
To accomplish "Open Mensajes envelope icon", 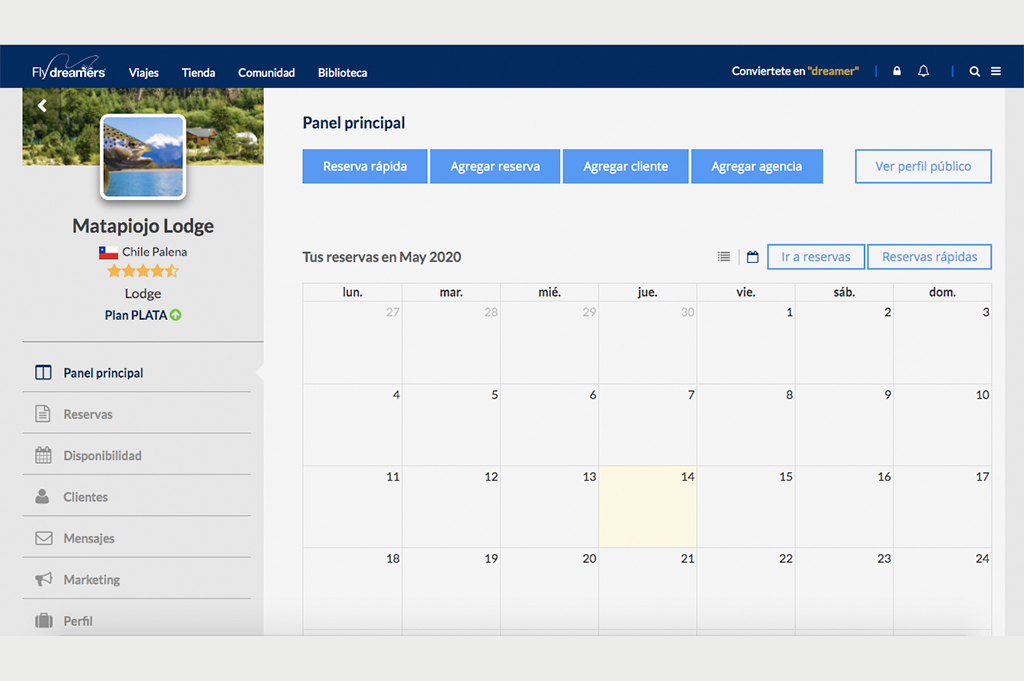I will coord(43,538).
